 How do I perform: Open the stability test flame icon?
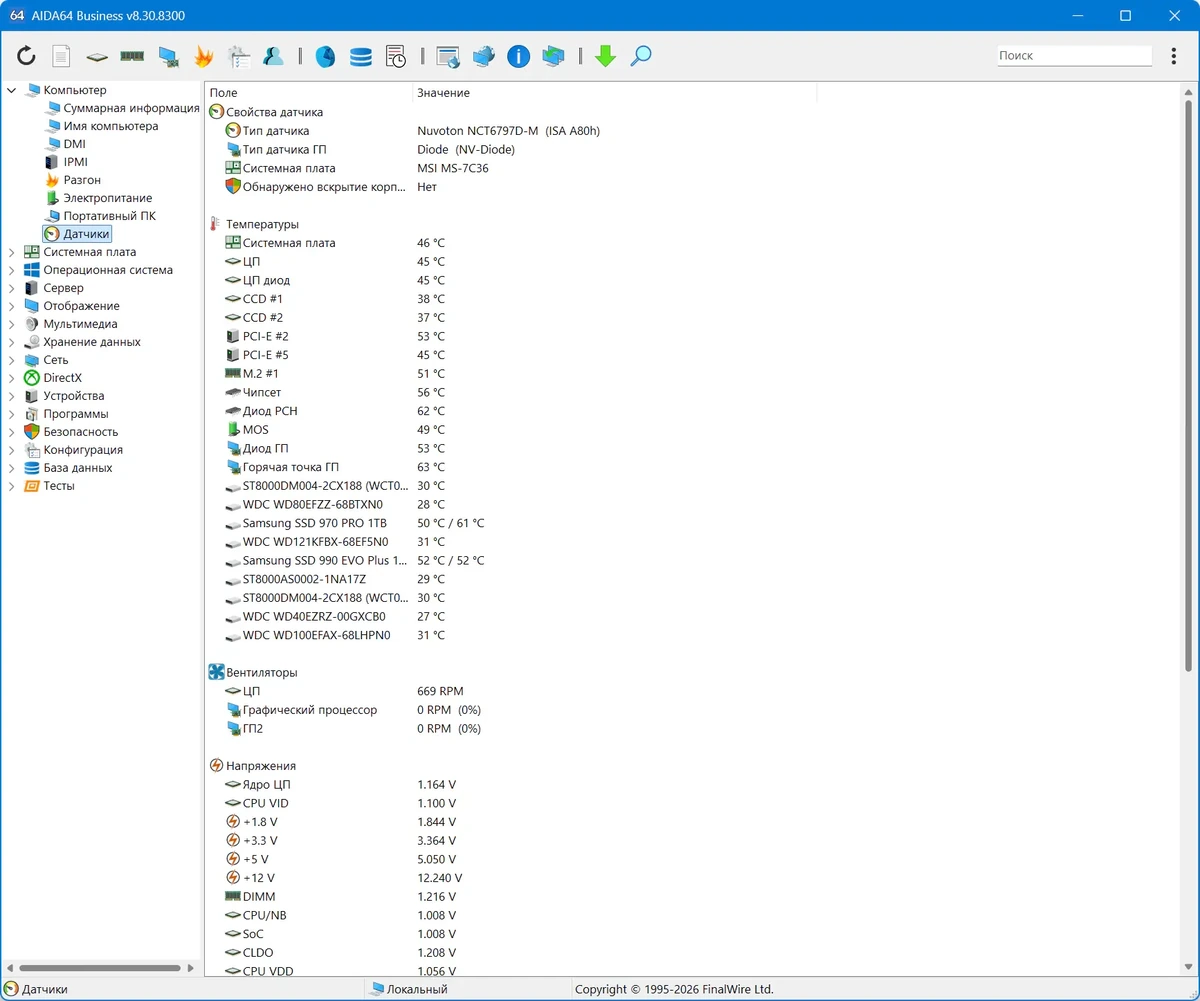click(x=203, y=56)
